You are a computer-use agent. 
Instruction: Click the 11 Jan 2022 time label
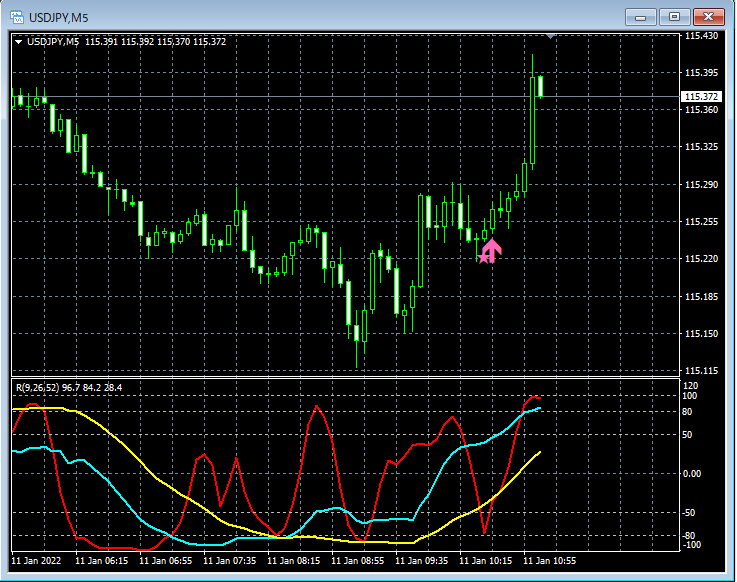(36, 561)
